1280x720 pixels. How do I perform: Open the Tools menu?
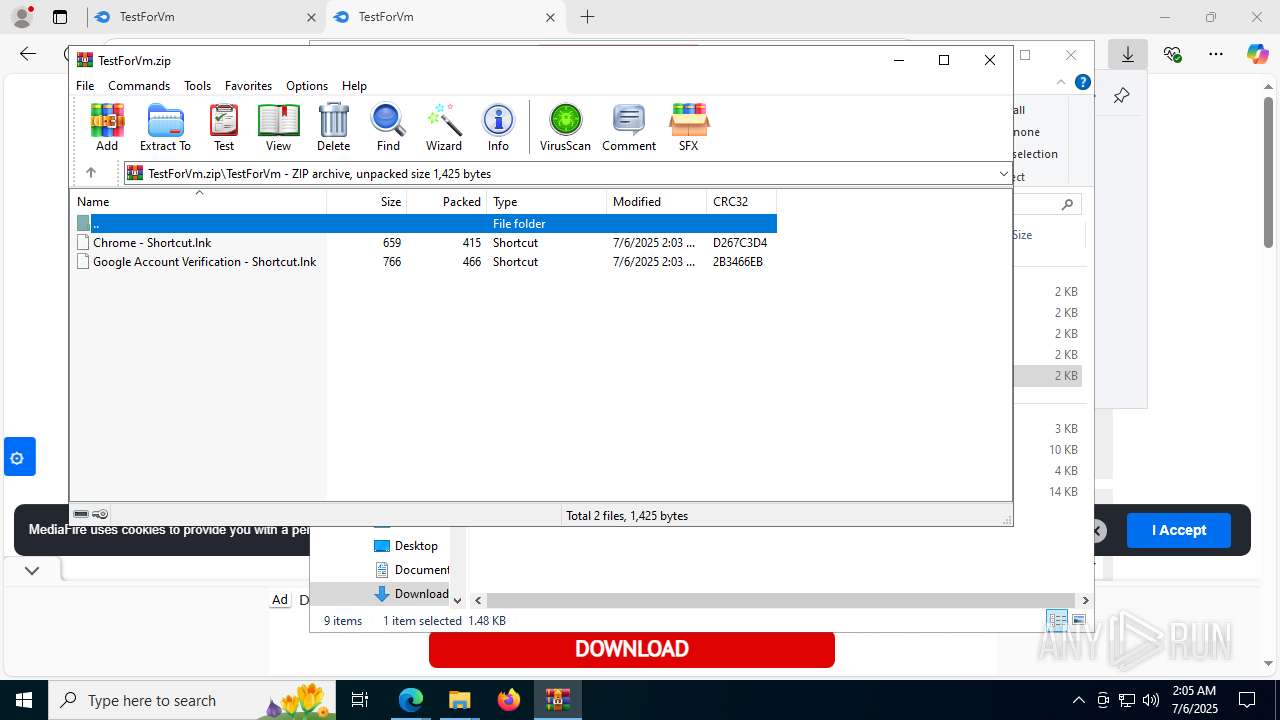(x=197, y=86)
